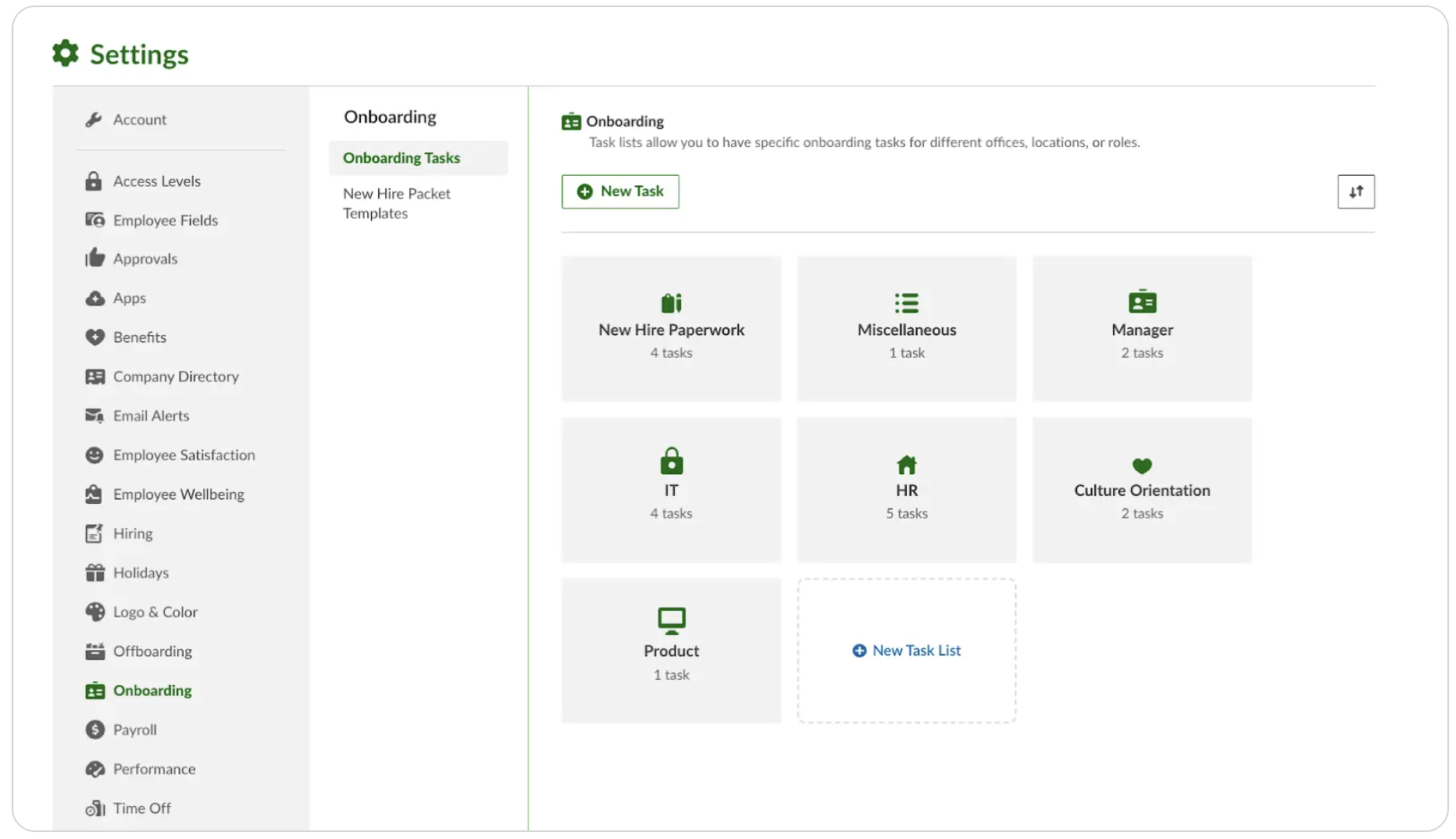Click the Approvals thumbs-up icon
This screenshot has width=1456, height=839.
[94, 259]
